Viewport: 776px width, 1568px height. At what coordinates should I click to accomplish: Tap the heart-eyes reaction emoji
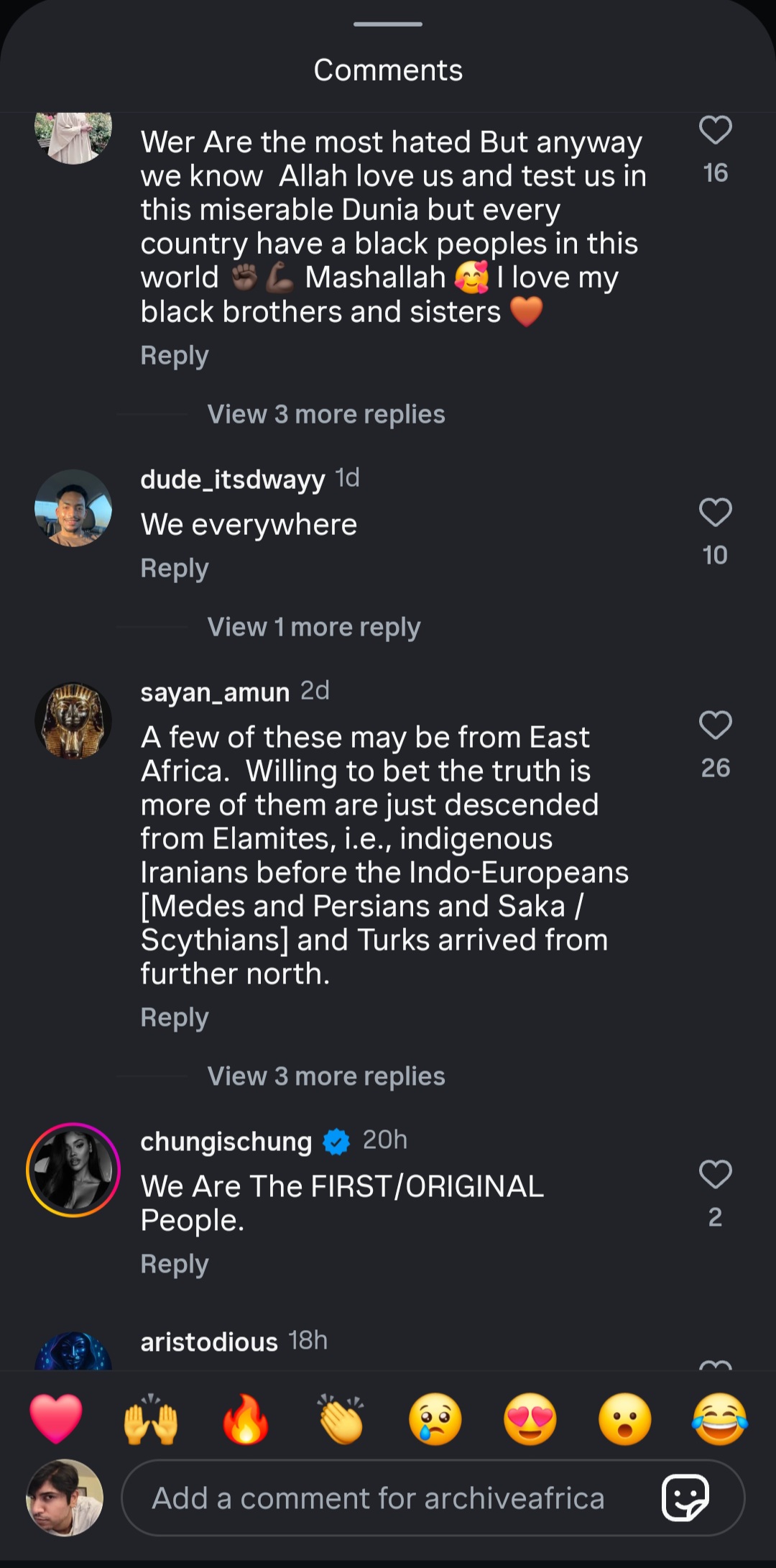tap(530, 1418)
